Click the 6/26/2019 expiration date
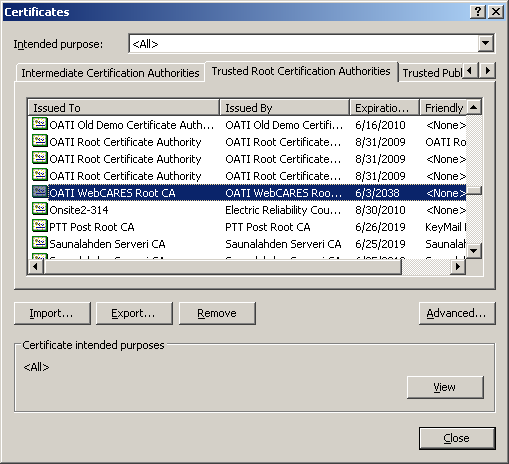This screenshot has height=464, width=509. (380, 227)
